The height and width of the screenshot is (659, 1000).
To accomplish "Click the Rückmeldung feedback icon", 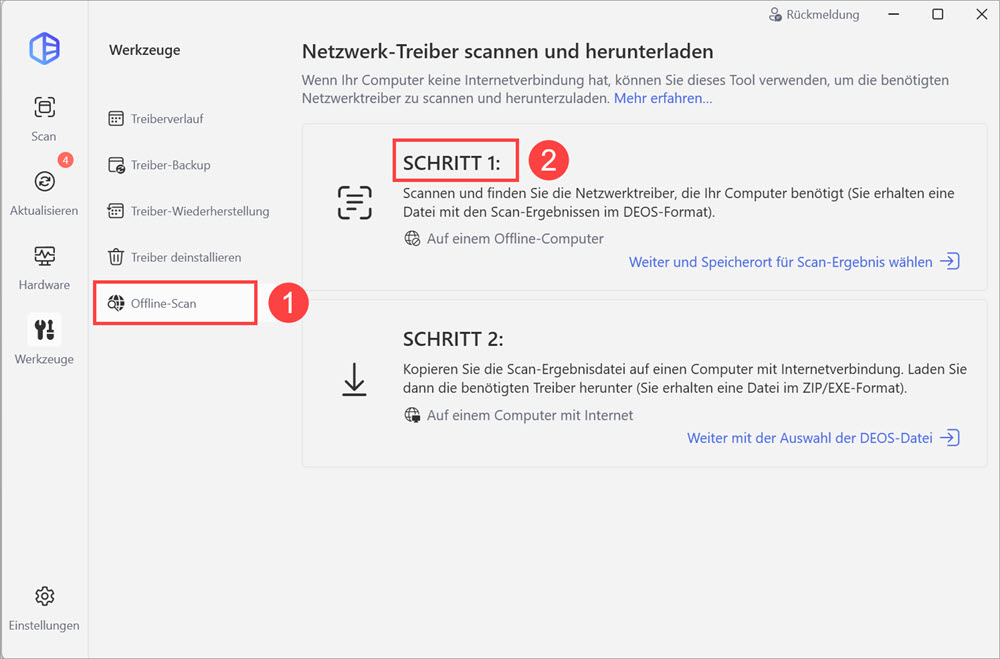I will pos(775,15).
